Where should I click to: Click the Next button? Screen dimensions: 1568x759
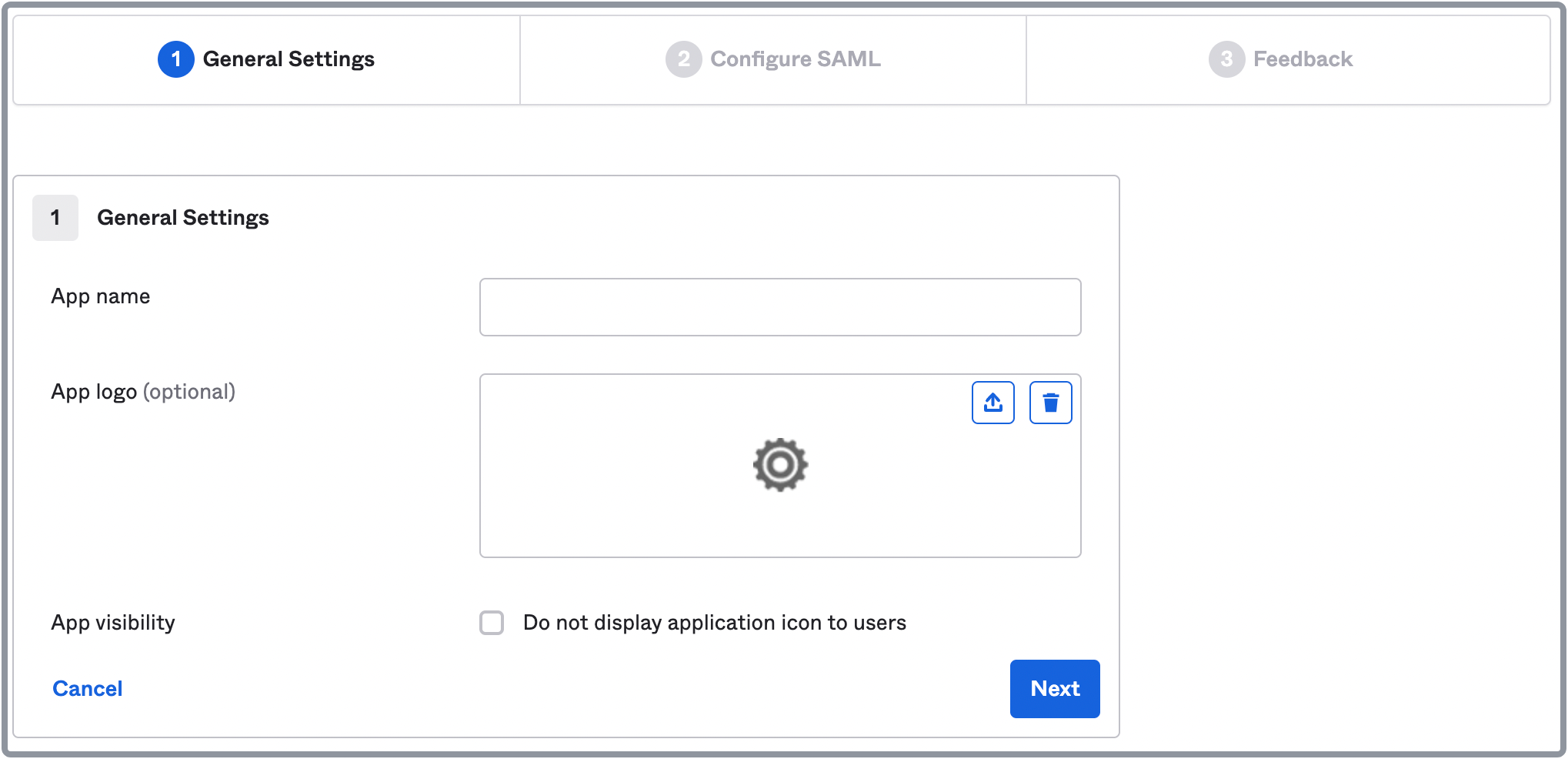point(1054,689)
